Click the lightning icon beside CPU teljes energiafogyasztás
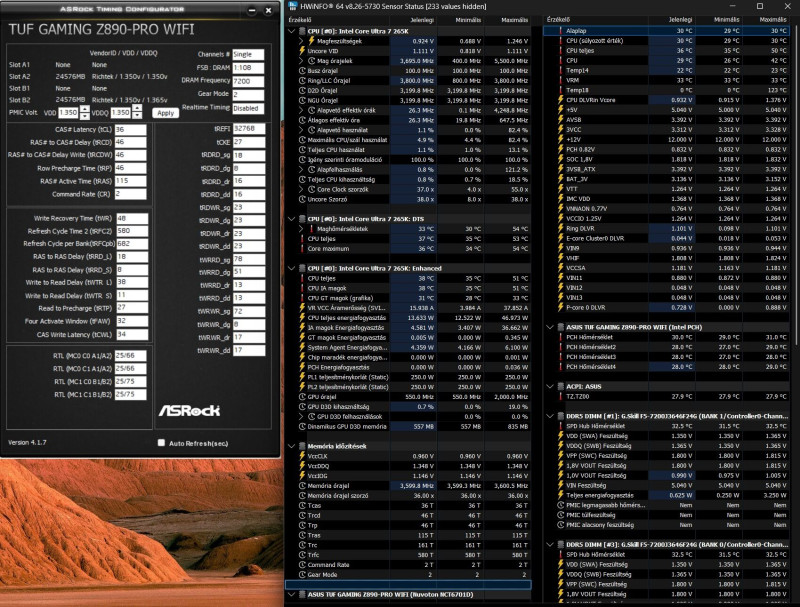Screen dimensions: 800x607 [x=302, y=318]
